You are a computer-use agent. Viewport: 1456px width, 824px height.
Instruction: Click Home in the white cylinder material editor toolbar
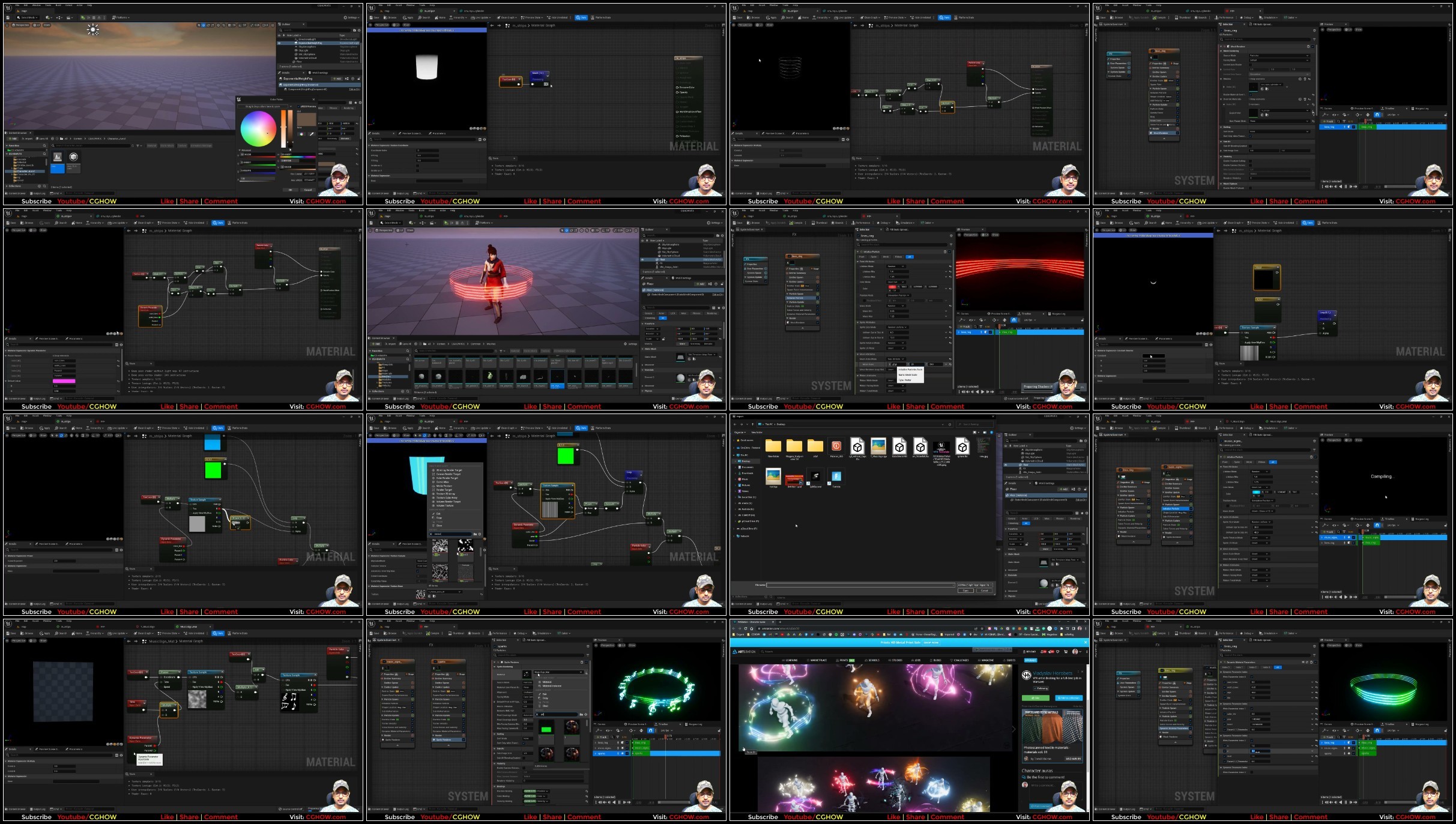(440, 17)
